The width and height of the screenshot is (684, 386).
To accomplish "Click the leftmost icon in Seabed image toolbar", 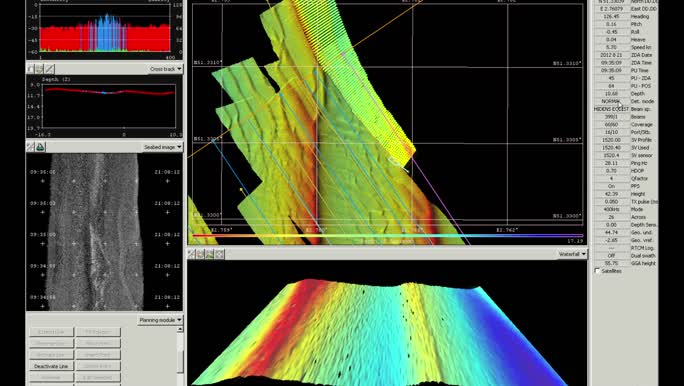I will 31,147.
